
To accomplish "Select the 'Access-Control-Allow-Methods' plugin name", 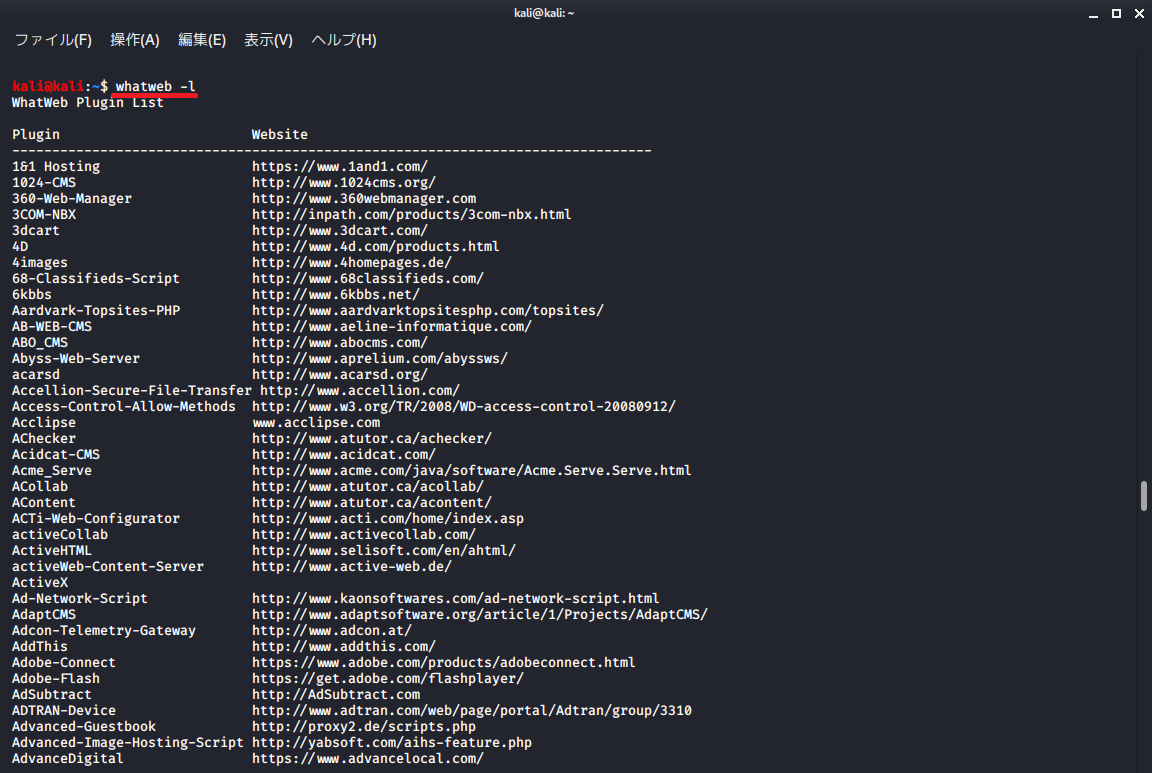I will [123, 406].
